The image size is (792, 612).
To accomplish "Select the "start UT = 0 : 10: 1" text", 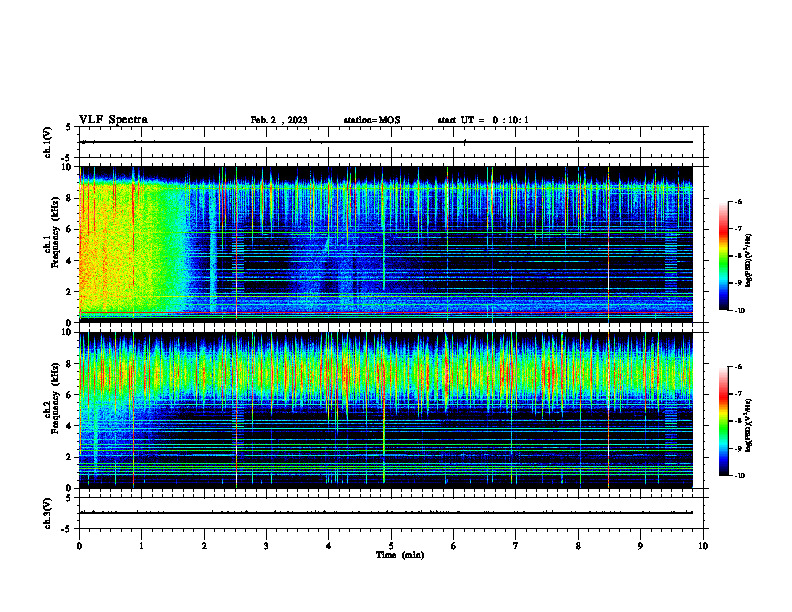I will click(483, 120).
